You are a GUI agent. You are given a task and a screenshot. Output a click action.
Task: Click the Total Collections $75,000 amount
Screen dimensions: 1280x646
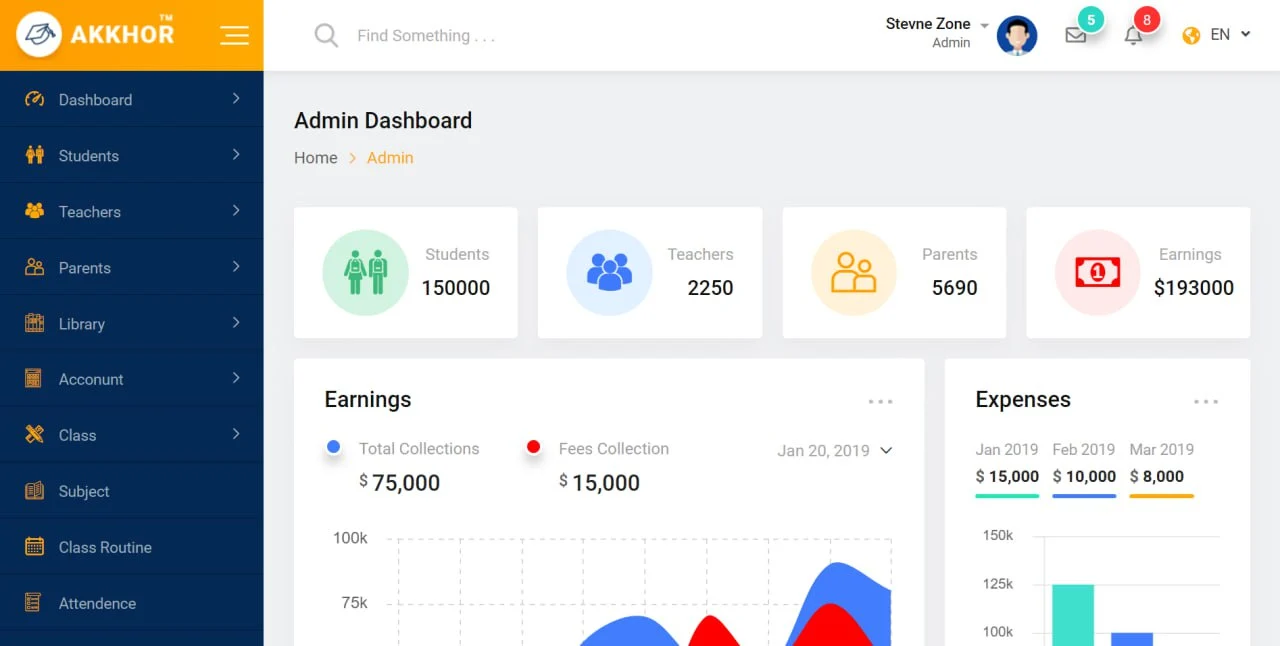tap(400, 483)
